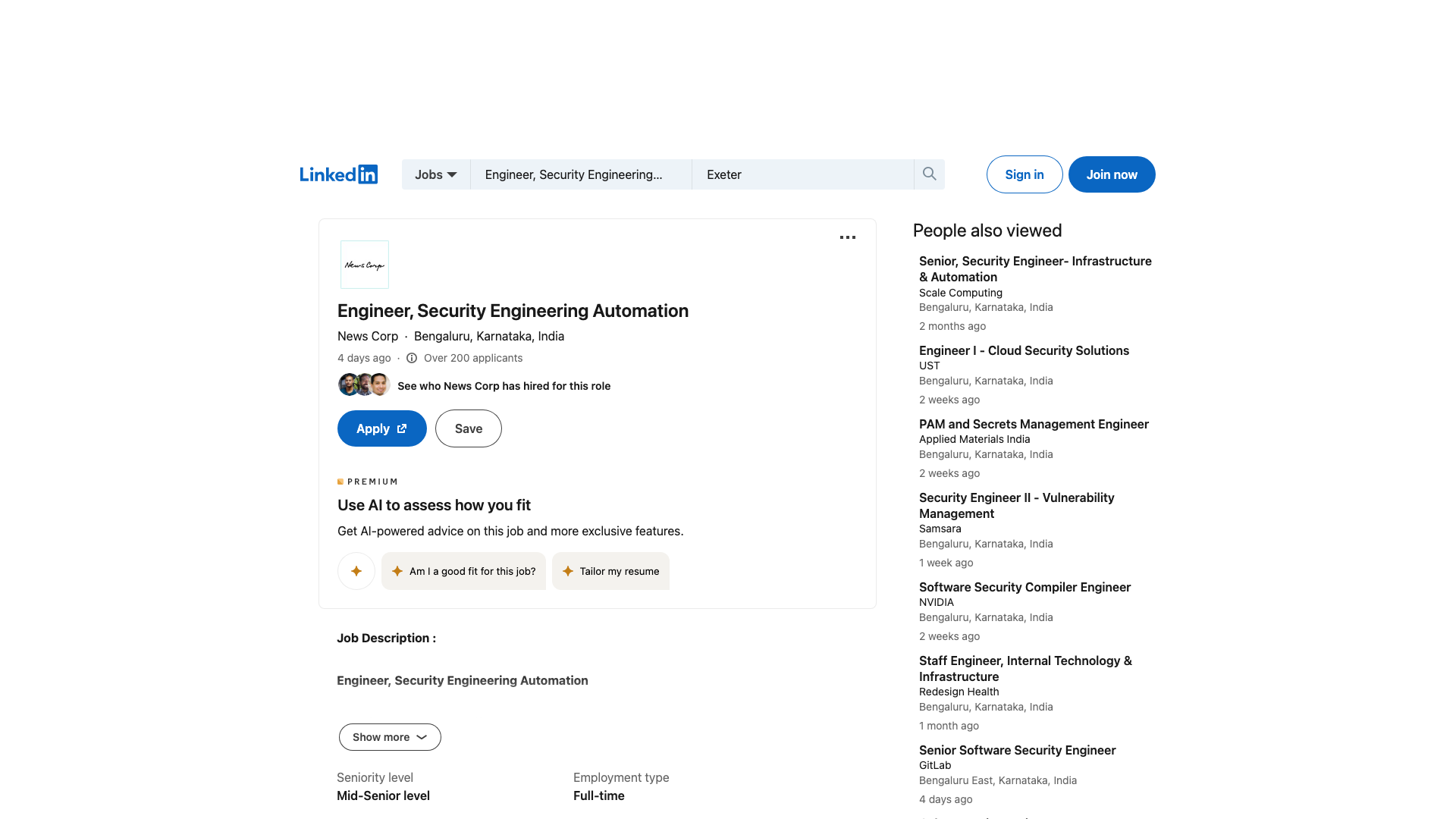Open PAM and Secrets Management Engineer job
This screenshot has height=819, width=1456.
point(1034,424)
